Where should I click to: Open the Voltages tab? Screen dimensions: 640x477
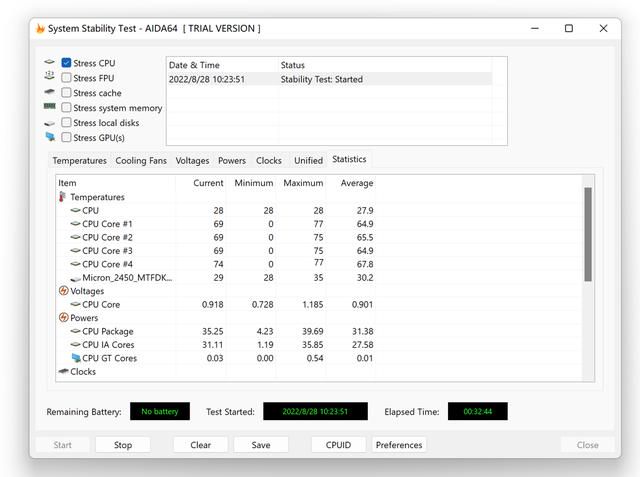(192, 161)
